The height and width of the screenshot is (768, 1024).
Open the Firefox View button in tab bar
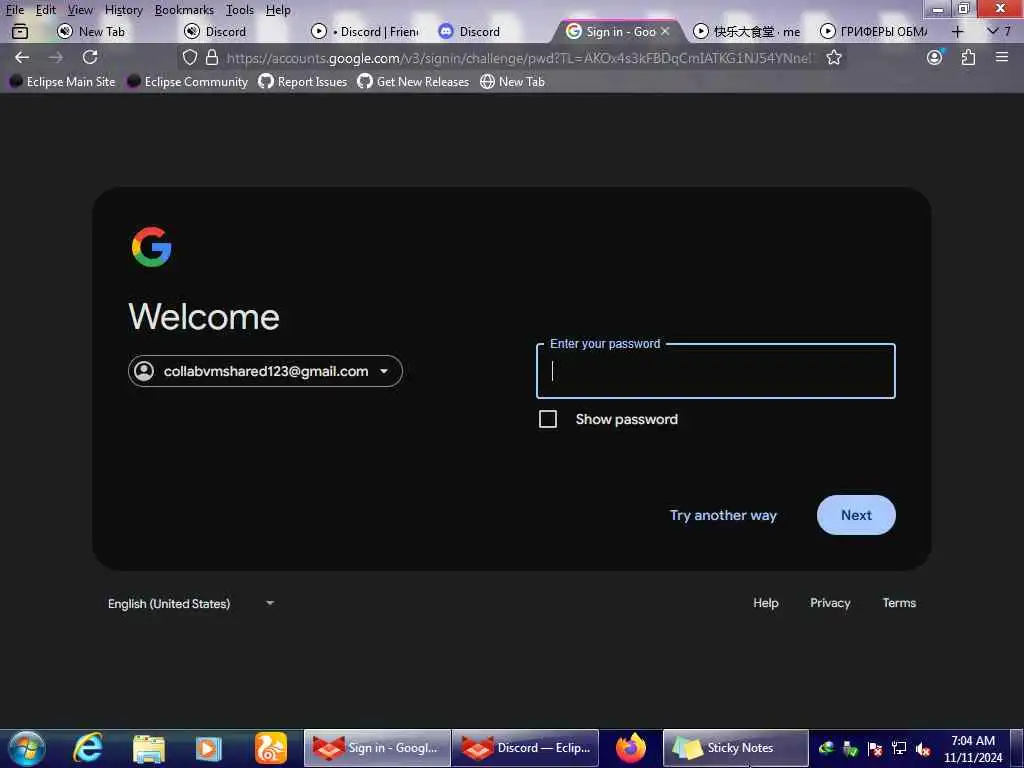click(x=20, y=31)
